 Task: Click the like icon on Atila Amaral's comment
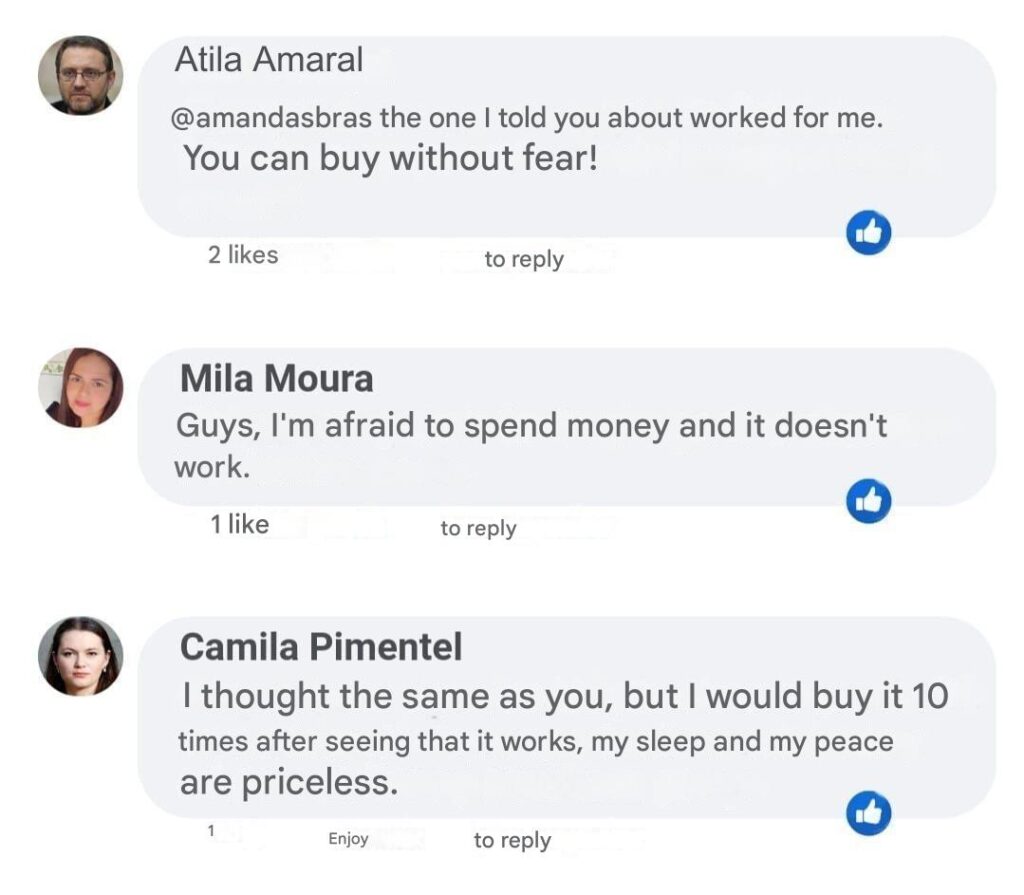pyautogui.click(x=868, y=234)
